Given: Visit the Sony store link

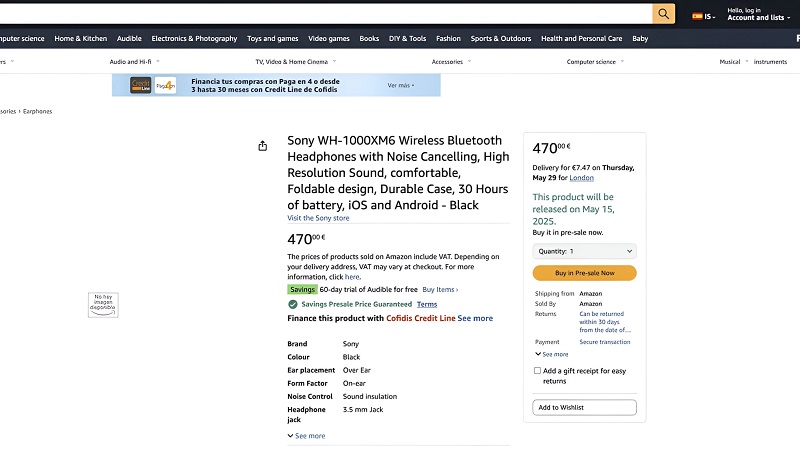Looking at the screenshot, I should coord(318,218).
